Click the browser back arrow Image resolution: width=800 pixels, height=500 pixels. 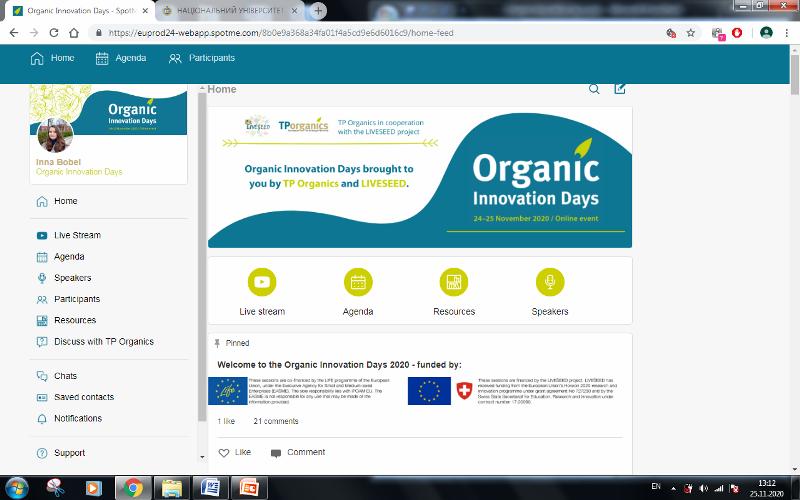click(14, 33)
